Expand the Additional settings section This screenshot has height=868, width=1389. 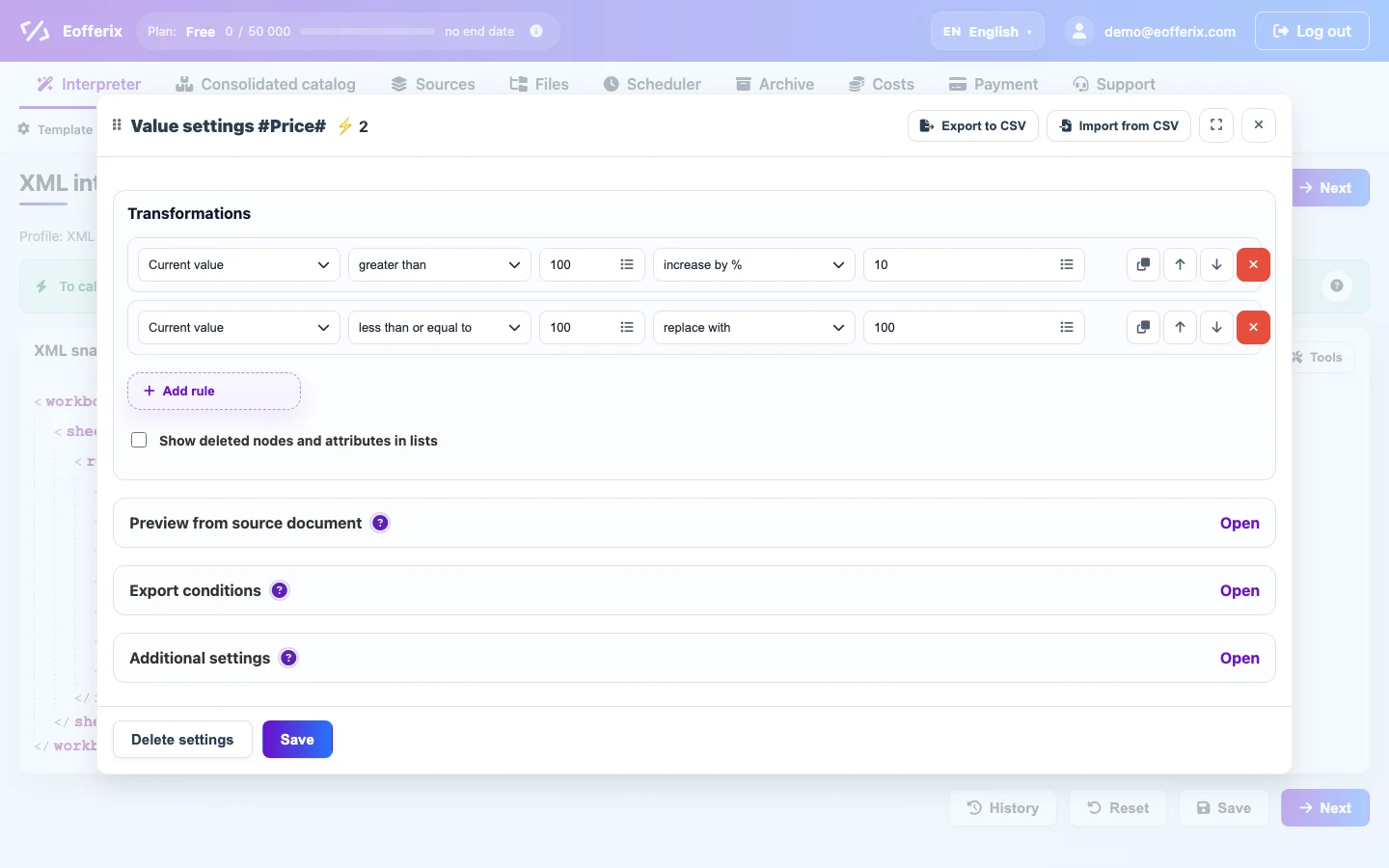click(x=1239, y=658)
